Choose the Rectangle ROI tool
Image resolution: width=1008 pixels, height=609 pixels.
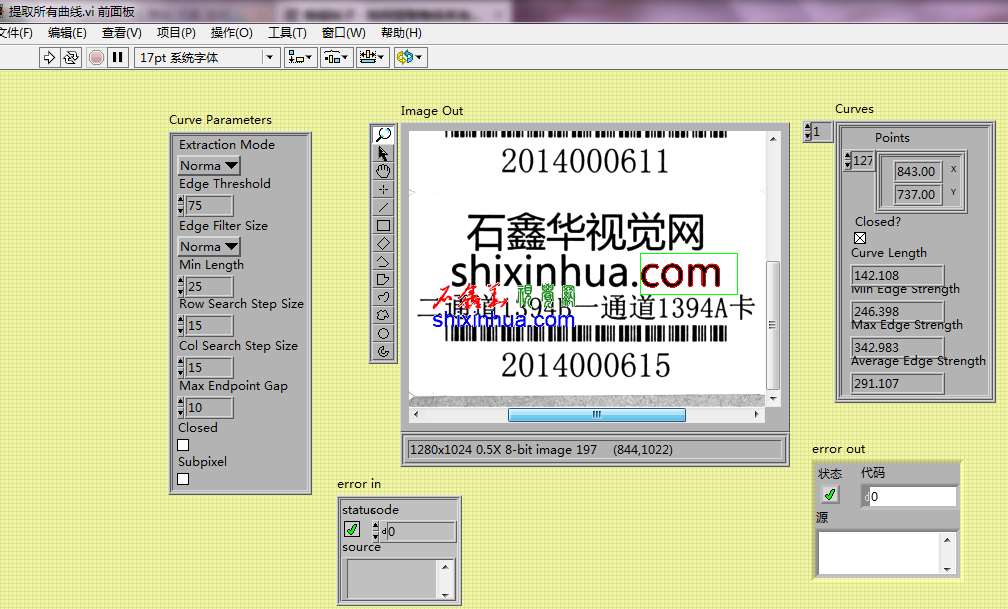[383, 225]
